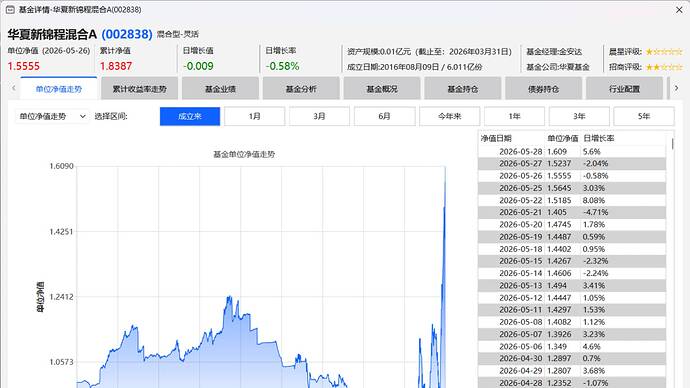Viewport: 690px width, 388px height.
Task: Click the 招商评级 rating stars
Action: [x=664, y=67]
